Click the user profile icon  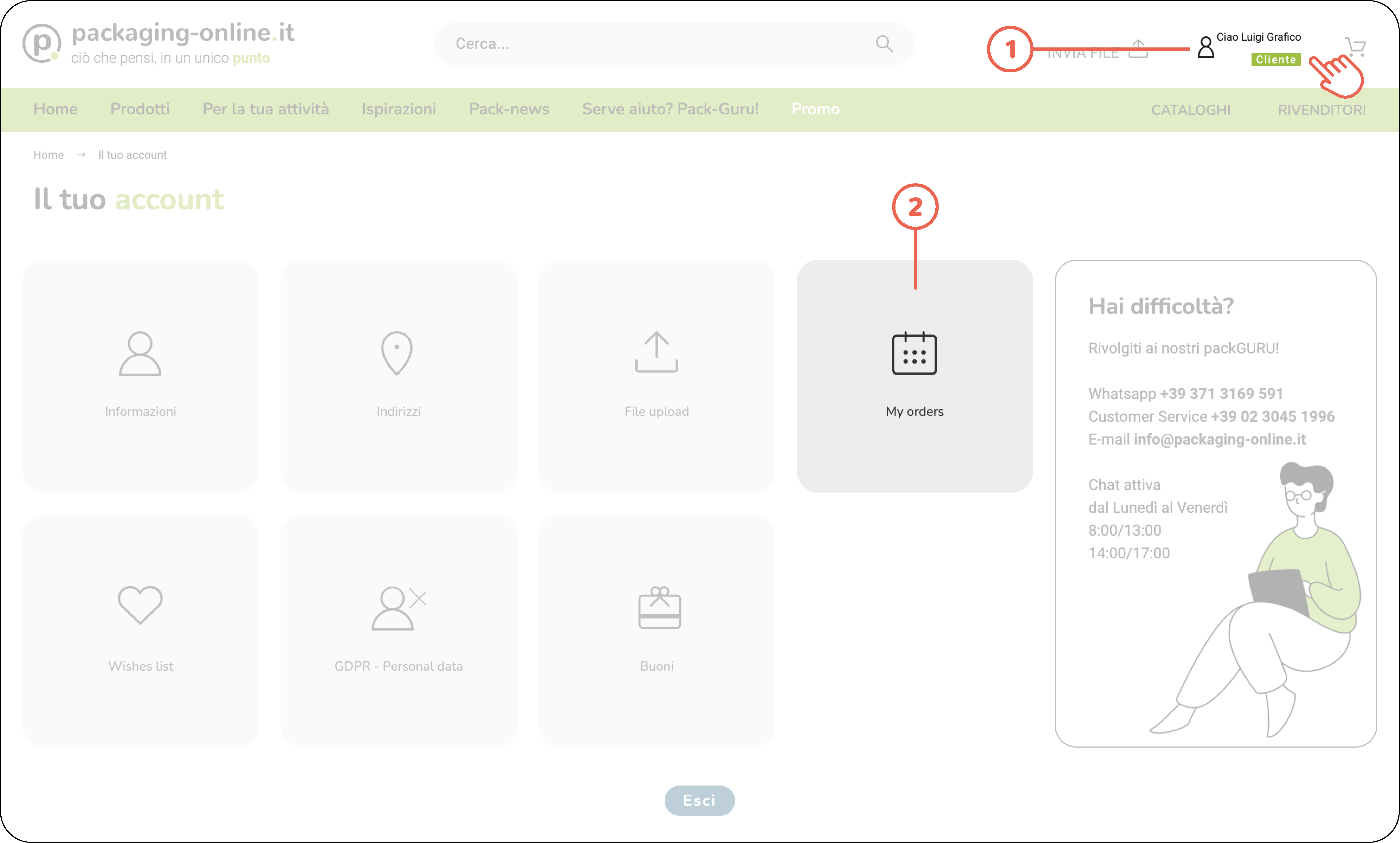pyautogui.click(x=1205, y=48)
